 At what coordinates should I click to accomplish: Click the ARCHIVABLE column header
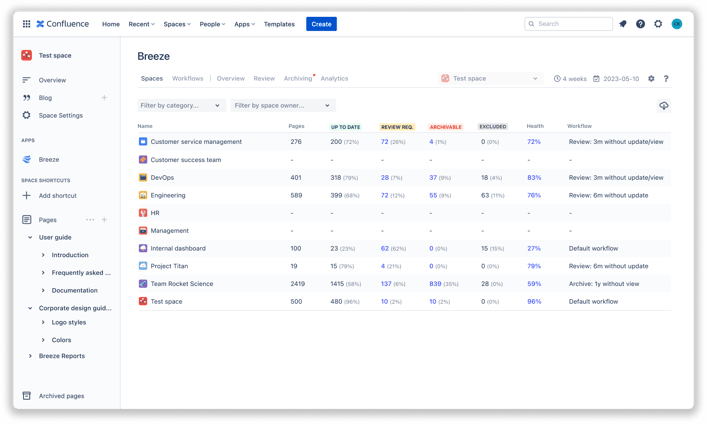click(x=445, y=127)
